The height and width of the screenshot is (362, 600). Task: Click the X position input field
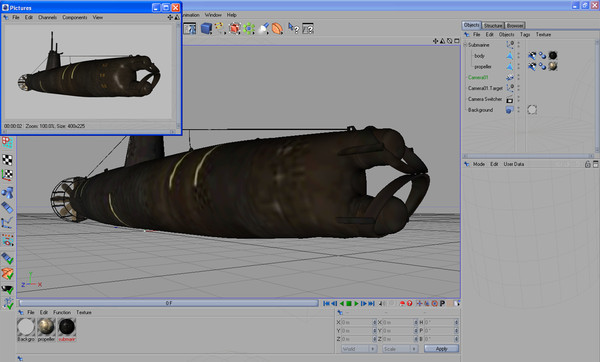[x=359, y=322]
